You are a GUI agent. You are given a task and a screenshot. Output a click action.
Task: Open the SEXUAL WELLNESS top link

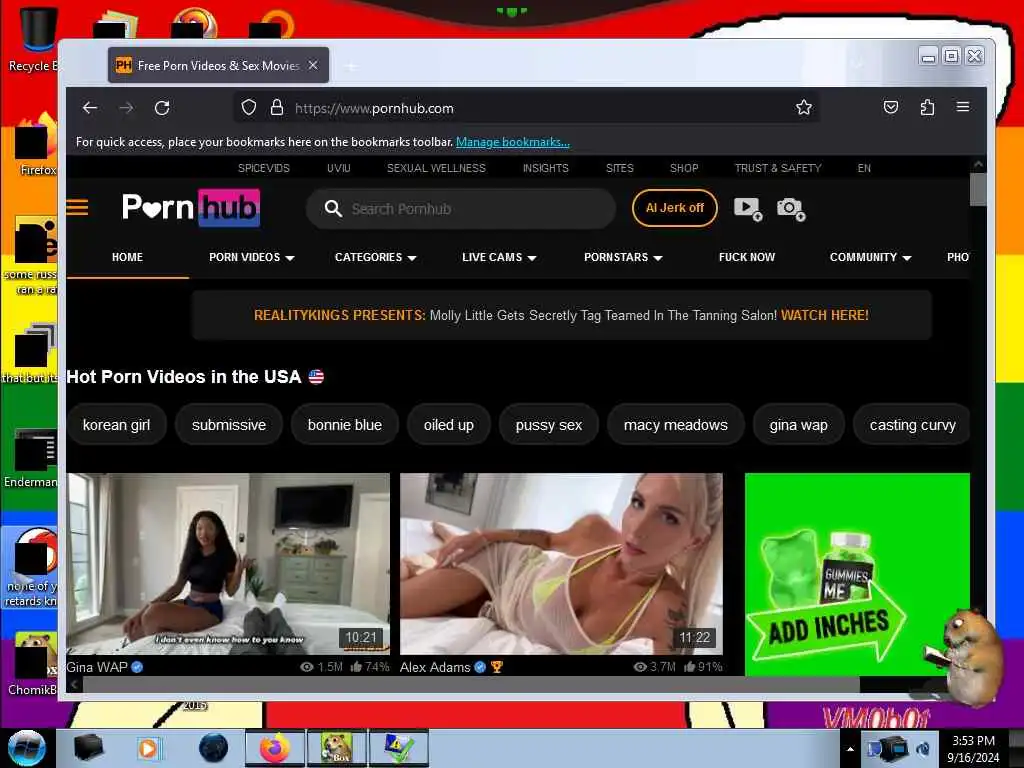coord(436,168)
